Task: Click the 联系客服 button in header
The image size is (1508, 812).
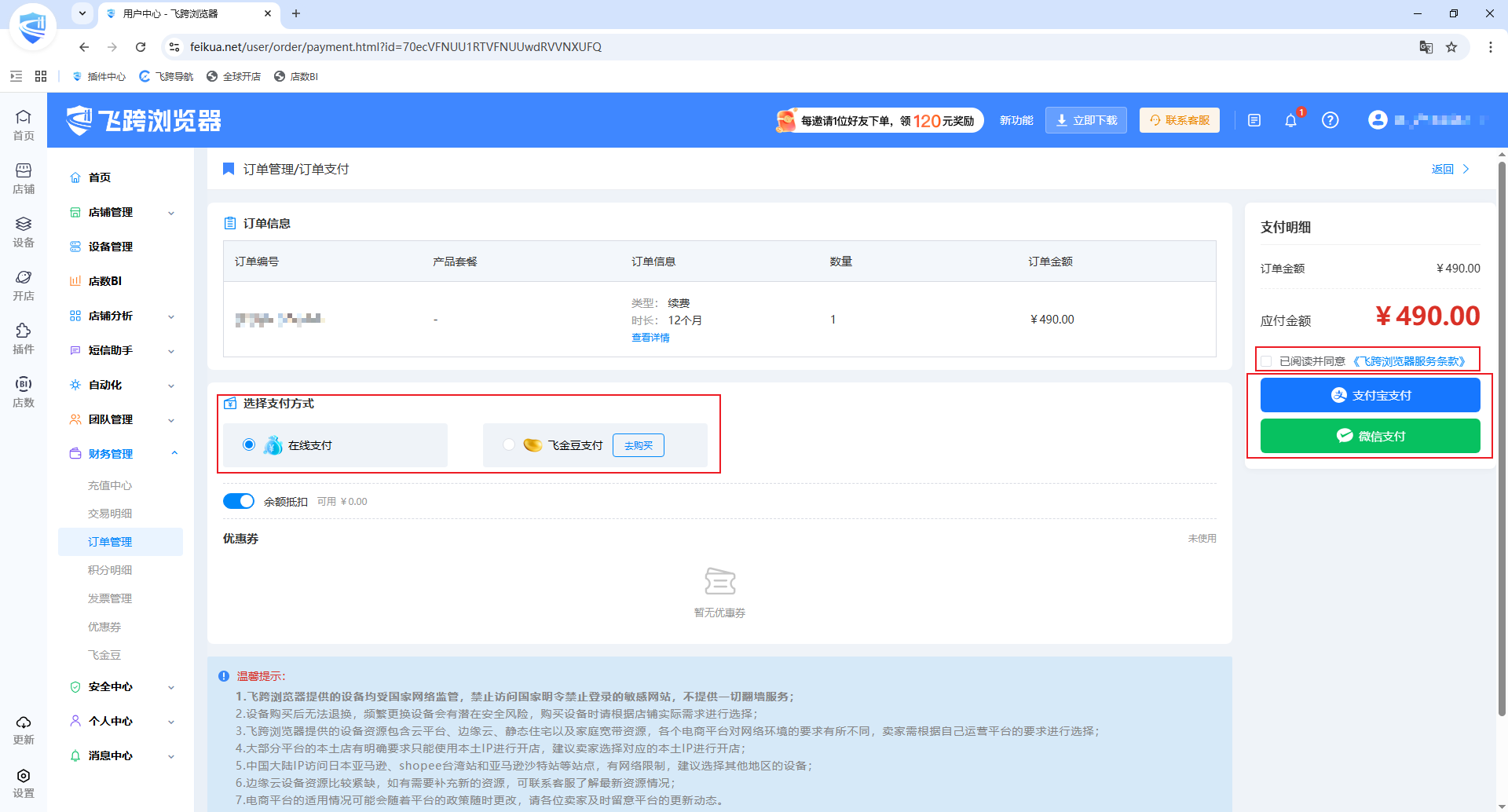Action: click(x=1180, y=120)
